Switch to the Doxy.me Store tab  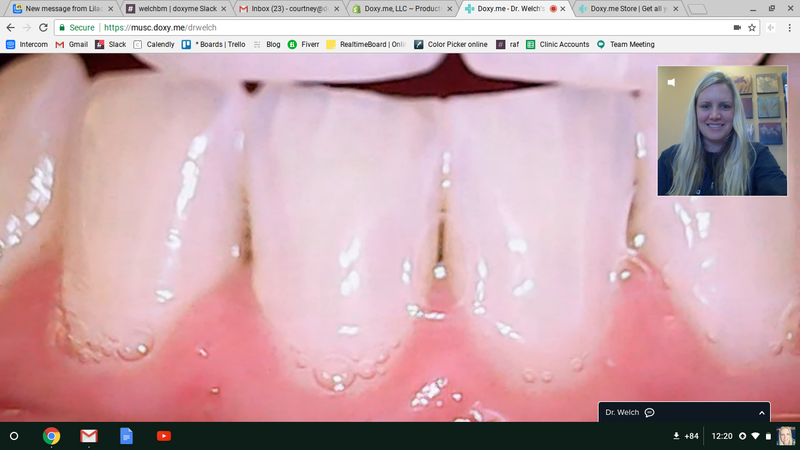(x=630, y=9)
